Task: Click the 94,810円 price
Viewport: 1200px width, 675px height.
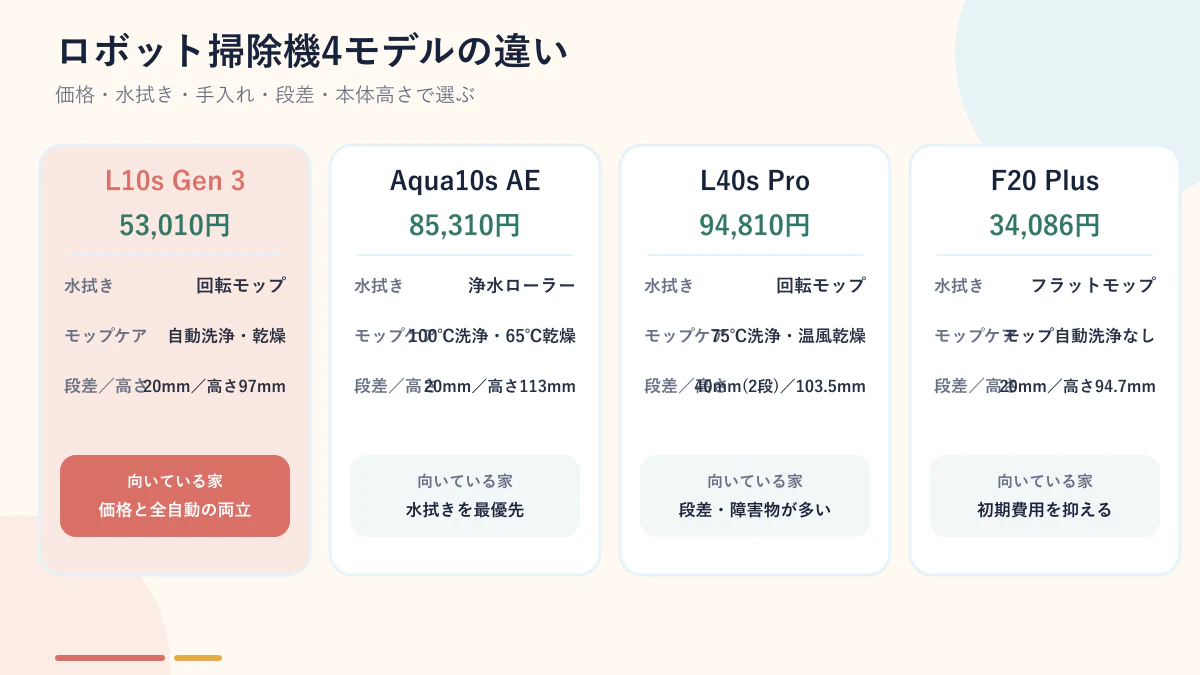Action: pos(755,226)
